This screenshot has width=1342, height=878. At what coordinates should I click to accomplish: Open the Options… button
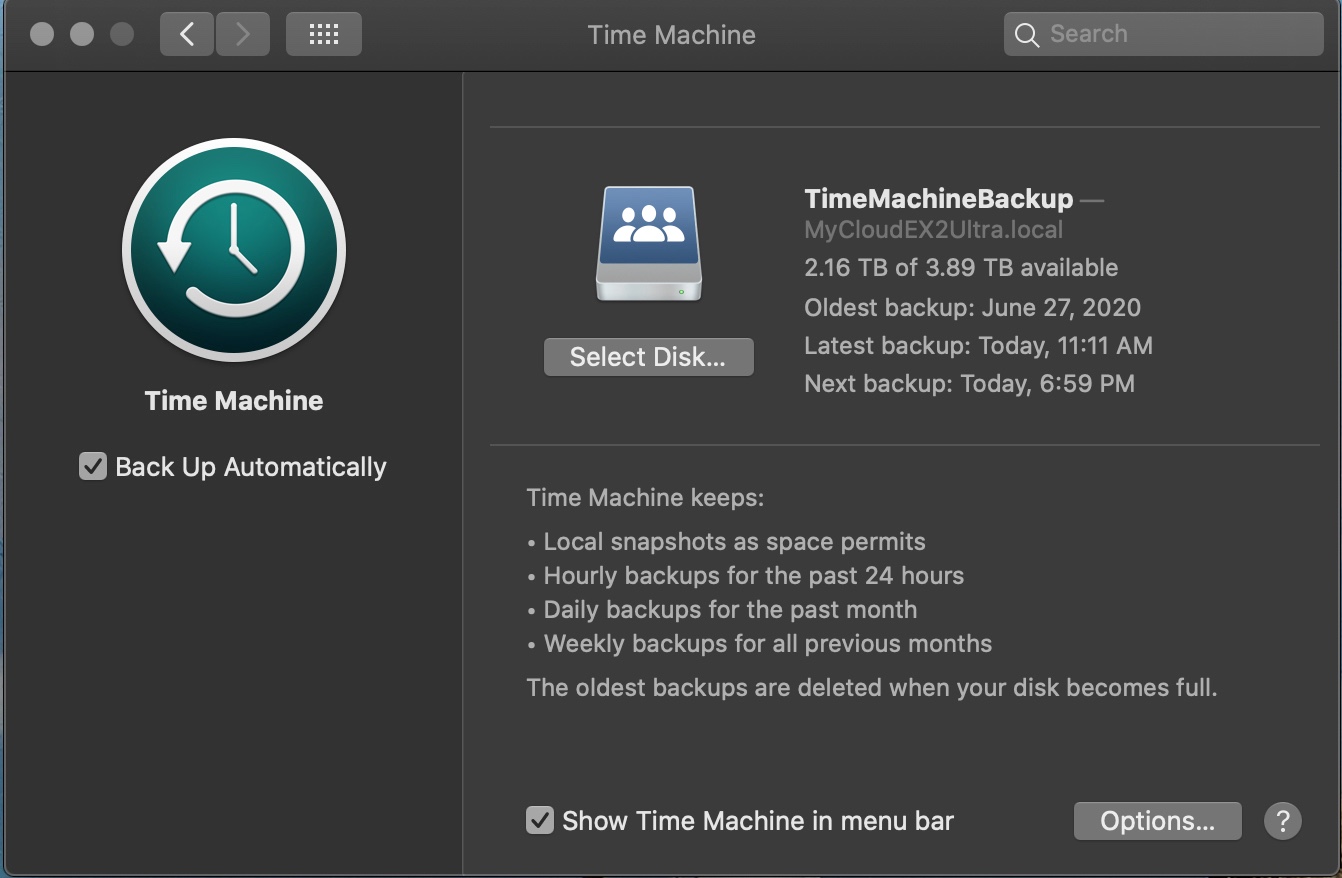[1157, 821]
